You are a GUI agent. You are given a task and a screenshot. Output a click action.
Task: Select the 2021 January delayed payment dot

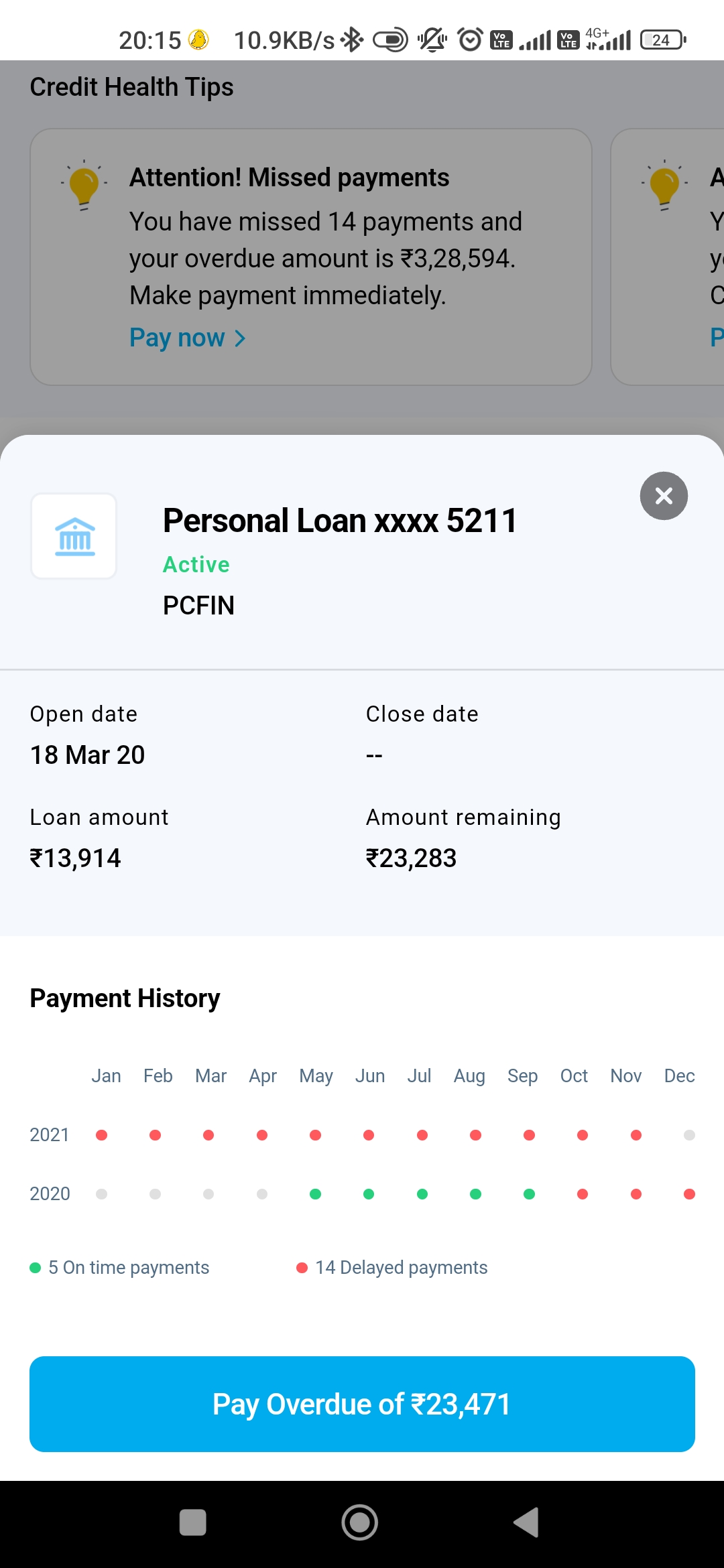click(102, 1135)
